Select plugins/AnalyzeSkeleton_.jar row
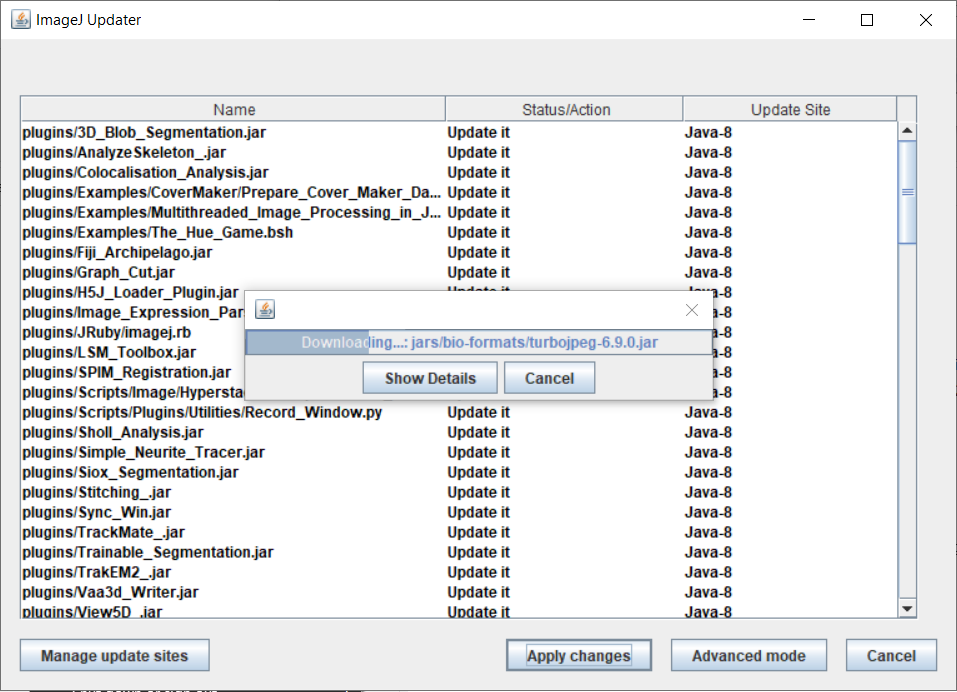 459,153
